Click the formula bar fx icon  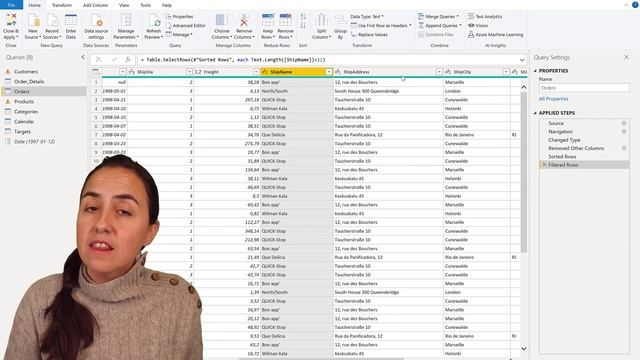pyautogui.click(x=128, y=60)
